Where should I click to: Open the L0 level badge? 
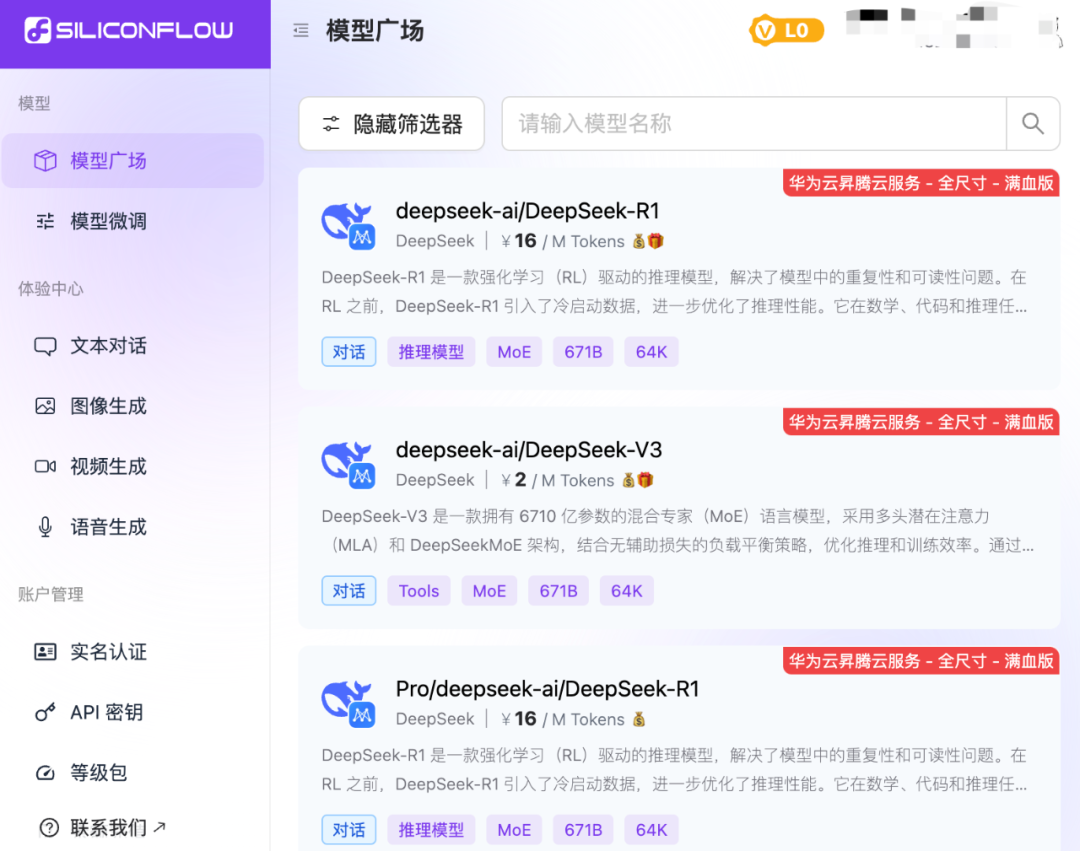(786, 30)
